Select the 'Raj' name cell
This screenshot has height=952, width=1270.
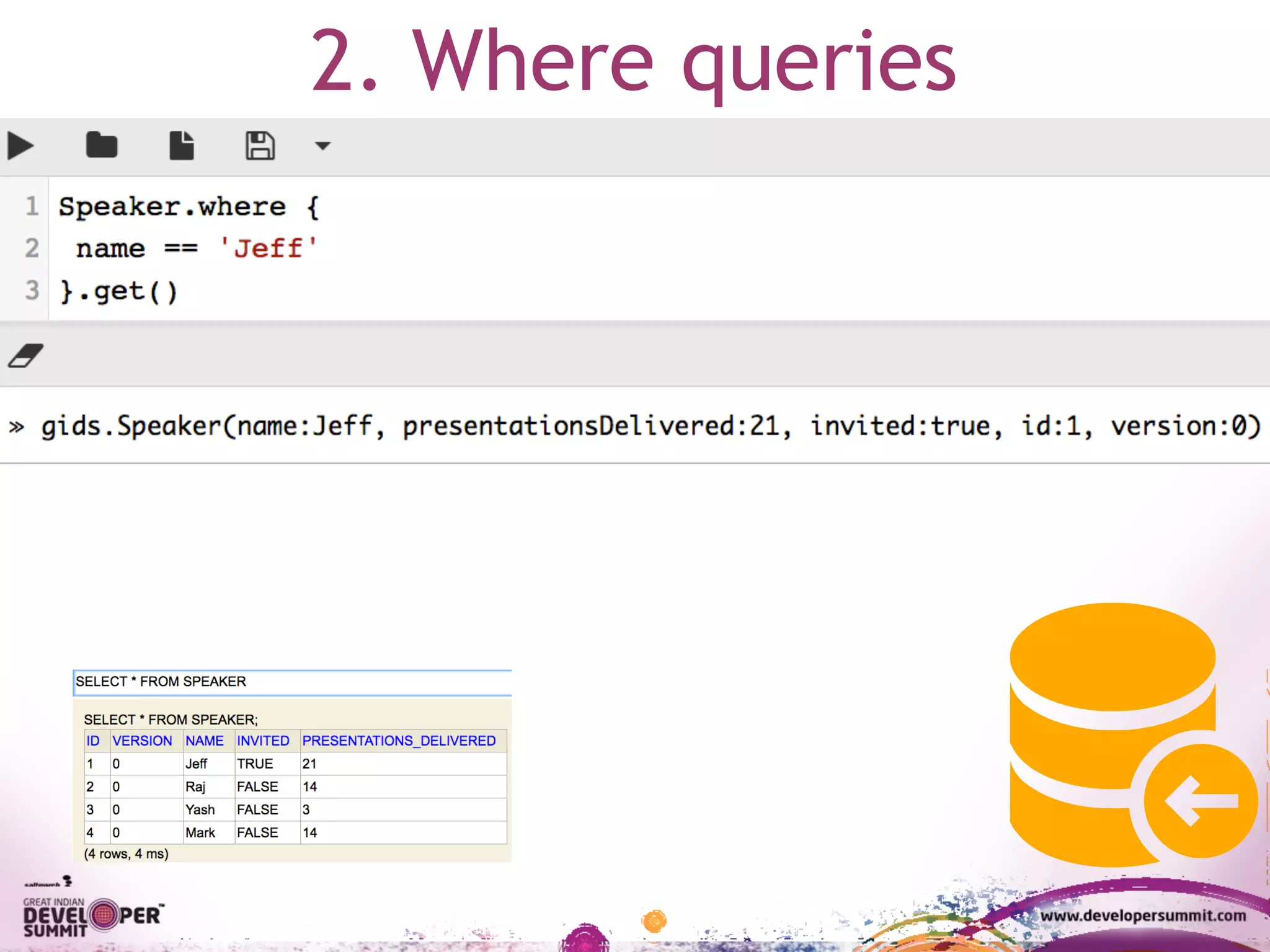209,787
